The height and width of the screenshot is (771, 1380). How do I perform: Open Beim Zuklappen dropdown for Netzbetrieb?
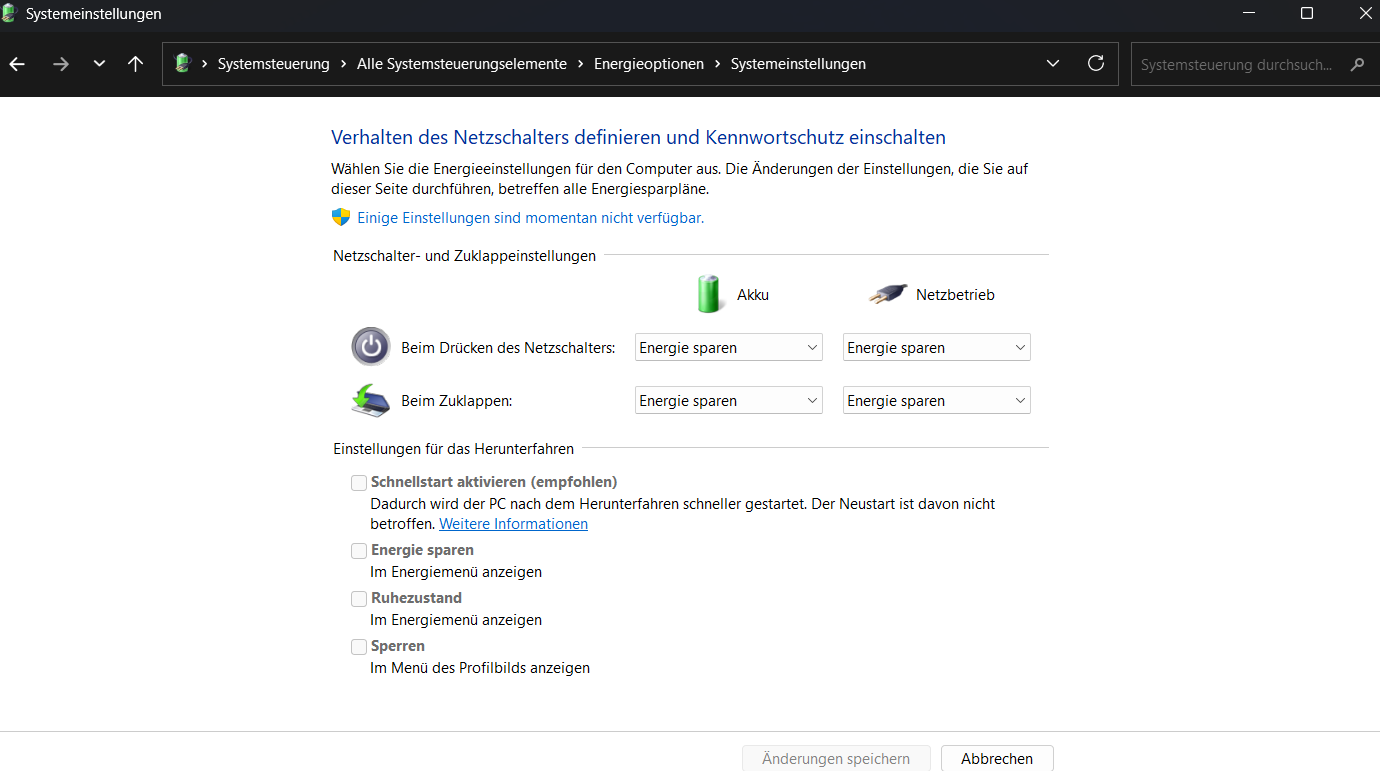[937, 401]
